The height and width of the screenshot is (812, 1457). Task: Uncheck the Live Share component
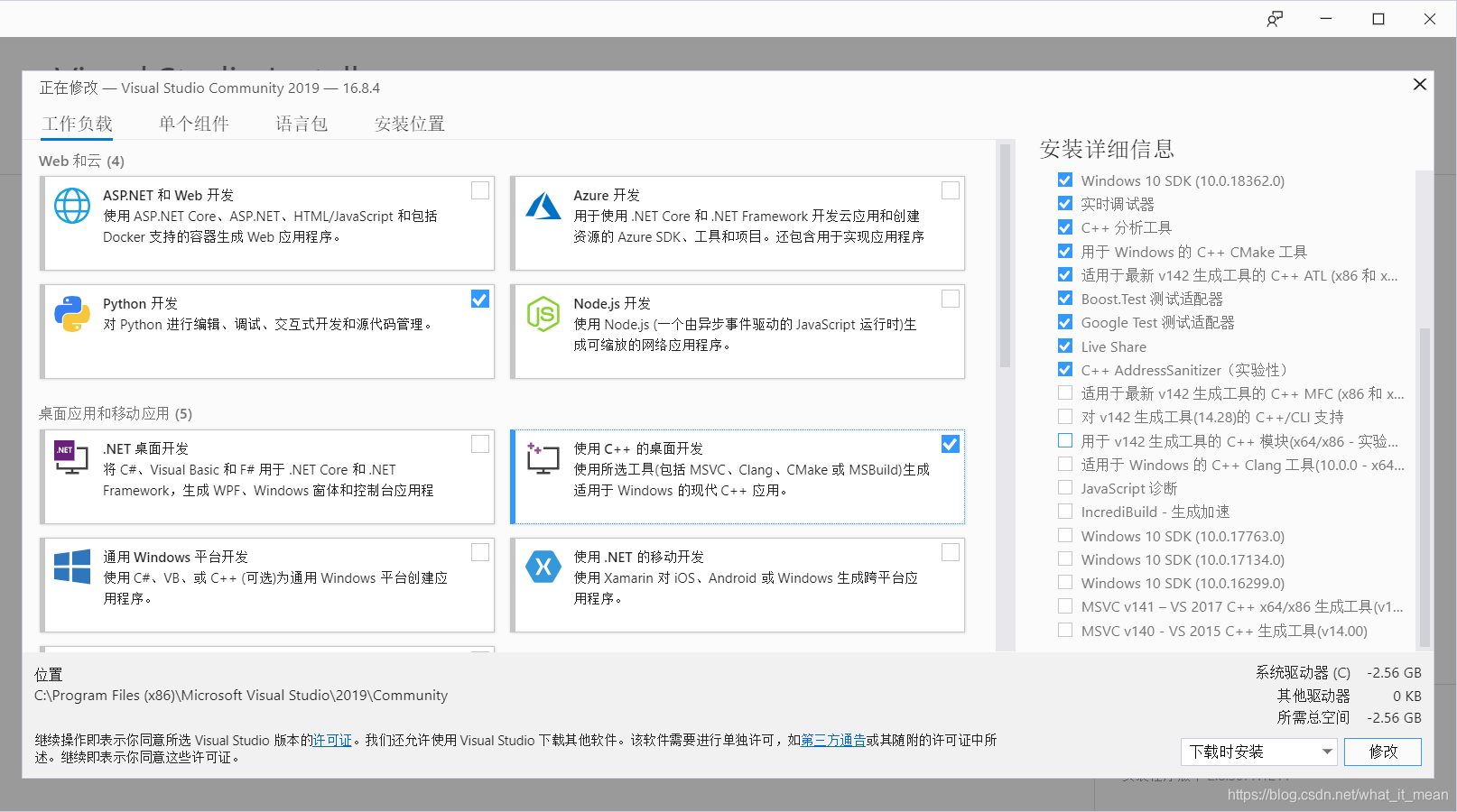[1065, 346]
